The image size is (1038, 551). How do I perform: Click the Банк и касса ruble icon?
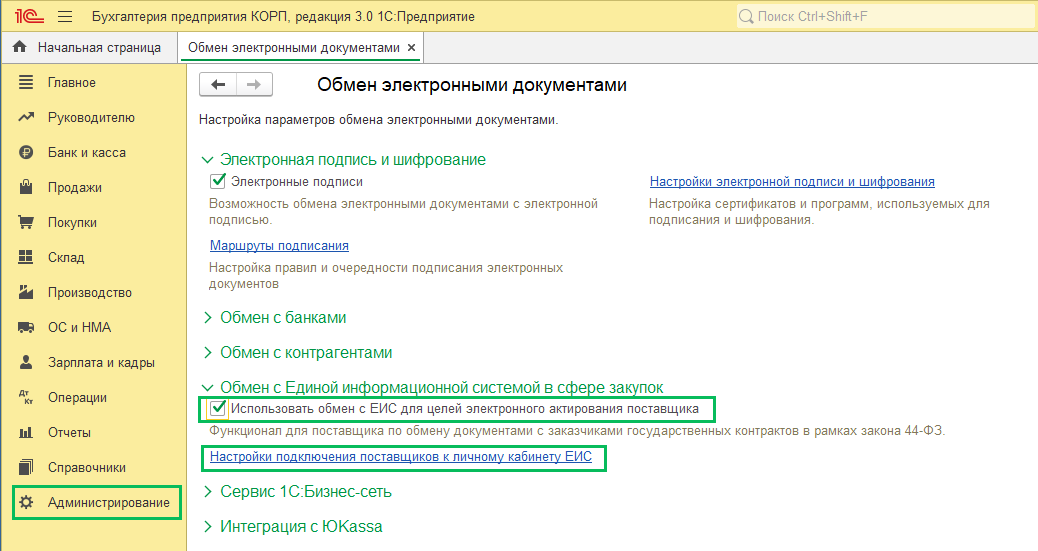tap(26, 152)
